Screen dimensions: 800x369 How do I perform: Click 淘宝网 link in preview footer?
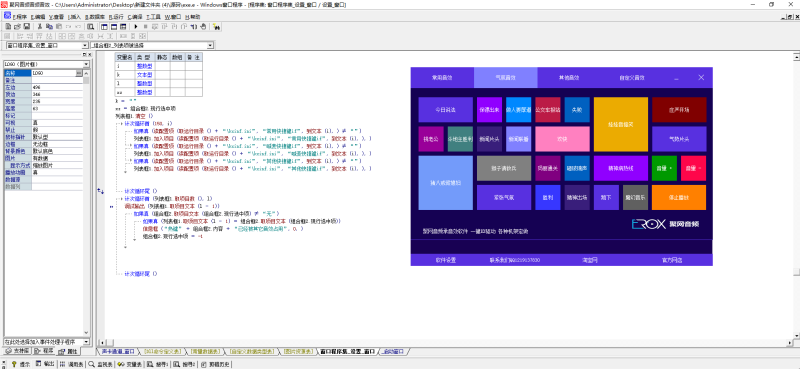pyautogui.click(x=589, y=260)
